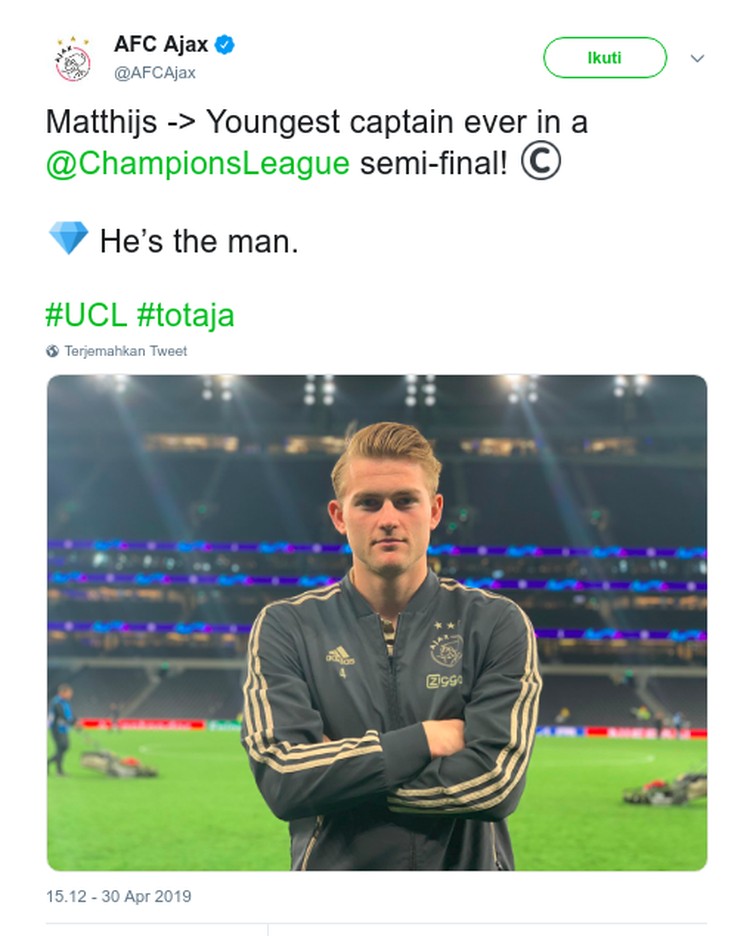Image resolution: width=750 pixels, height=936 pixels.
Task: Click the globe icon beside Terjemahkan Tweet
Action: (53, 351)
